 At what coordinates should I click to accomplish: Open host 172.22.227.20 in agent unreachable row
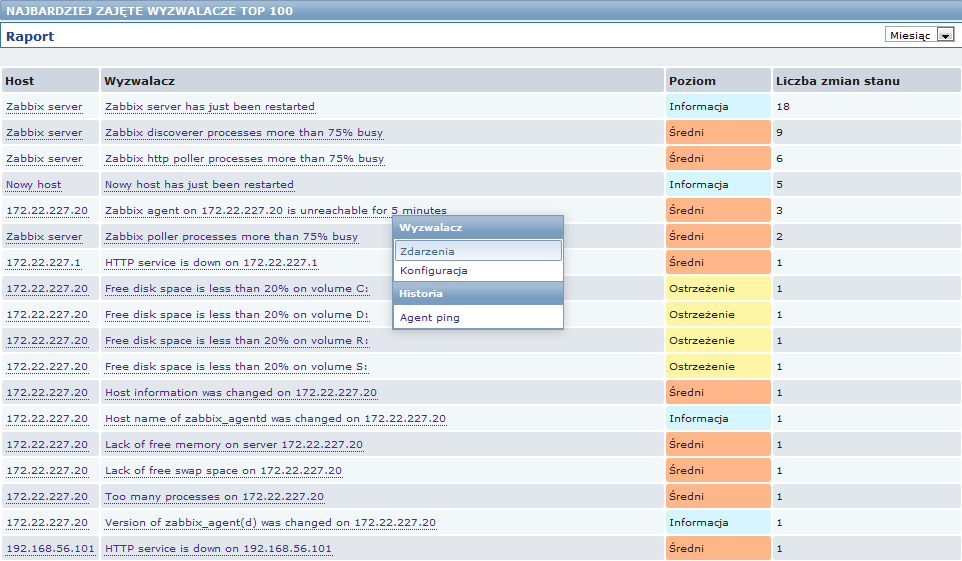click(x=47, y=211)
